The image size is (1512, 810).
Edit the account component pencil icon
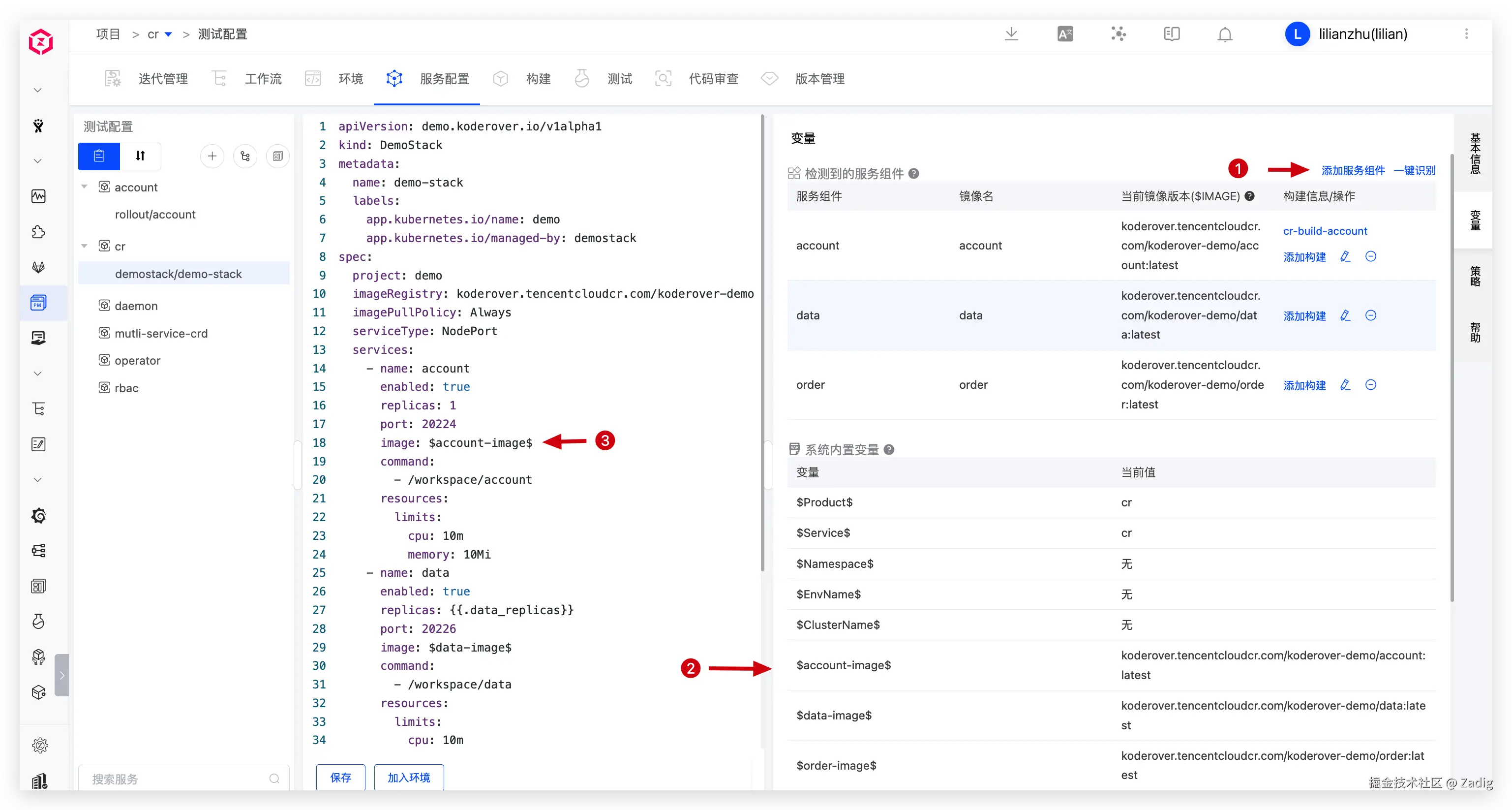(x=1345, y=256)
